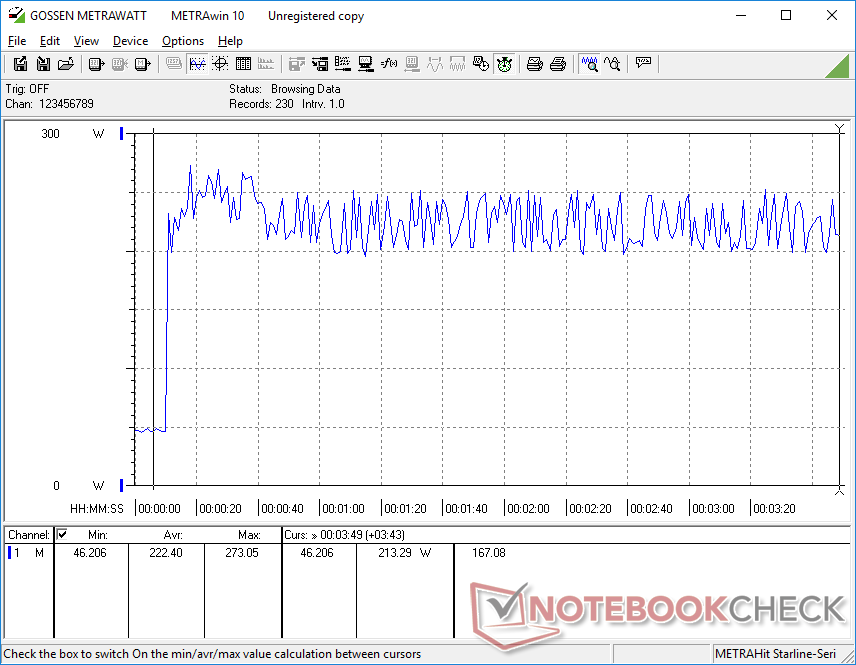Click the Status: Browsing Data text

284,88
